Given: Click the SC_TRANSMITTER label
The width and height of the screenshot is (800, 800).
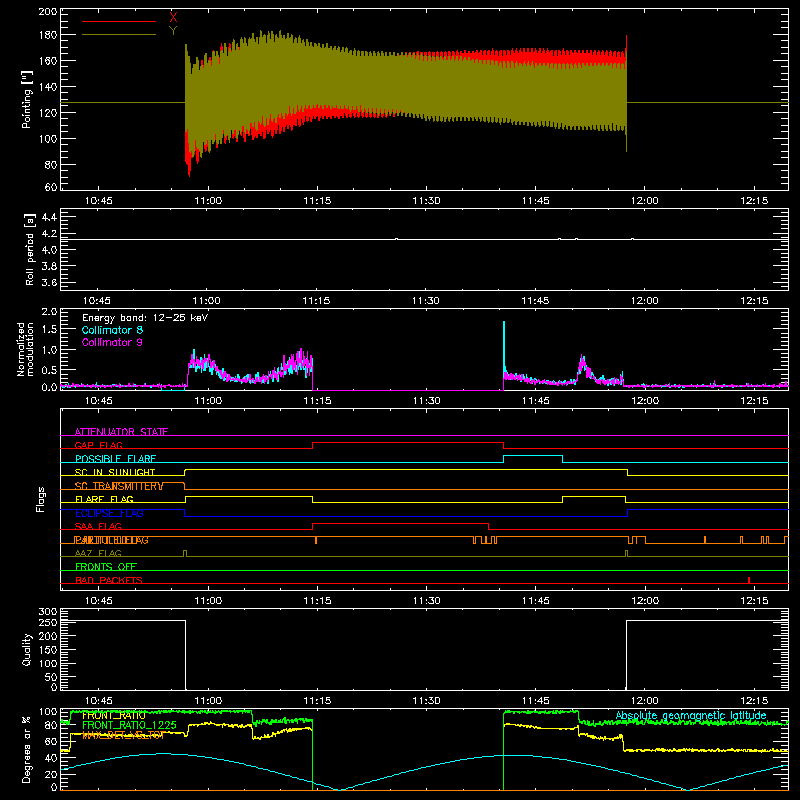Looking at the screenshot, I should tap(118, 486).
